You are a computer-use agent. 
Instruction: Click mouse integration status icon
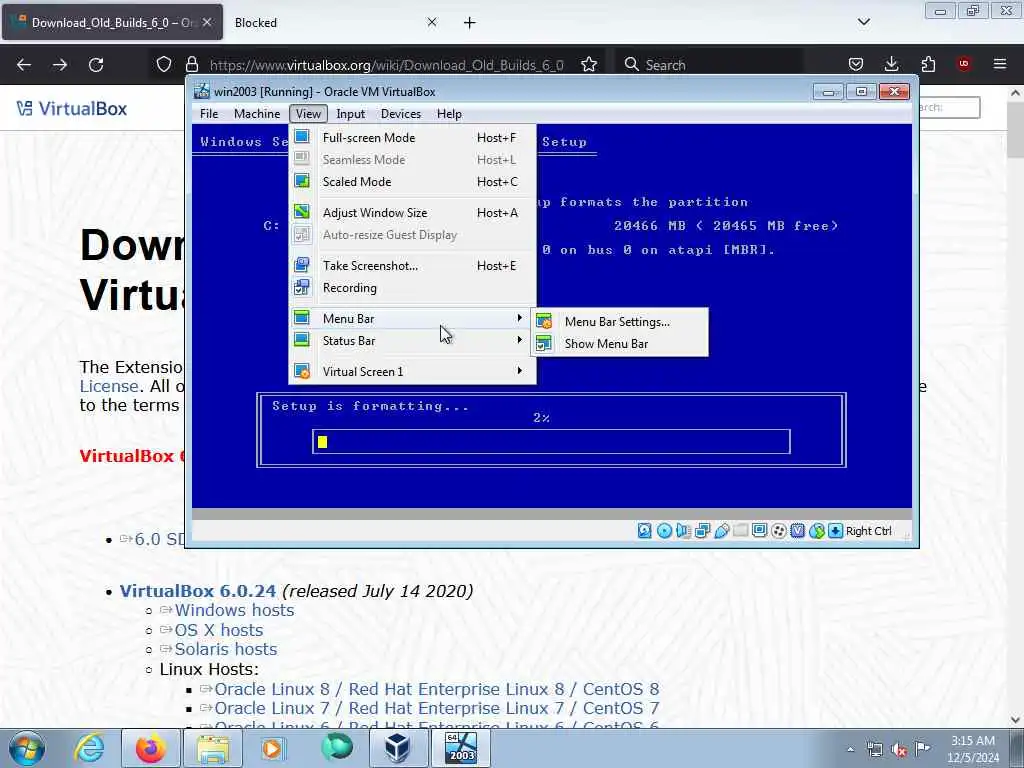816,531
